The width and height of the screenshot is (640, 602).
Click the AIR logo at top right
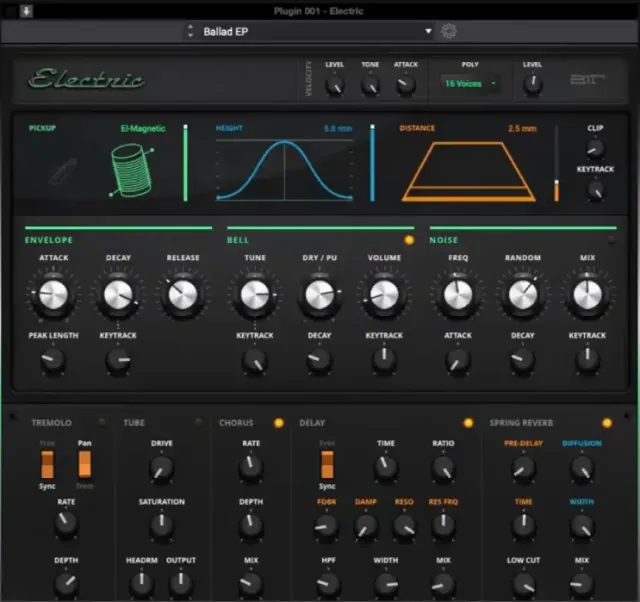[587, 79]
